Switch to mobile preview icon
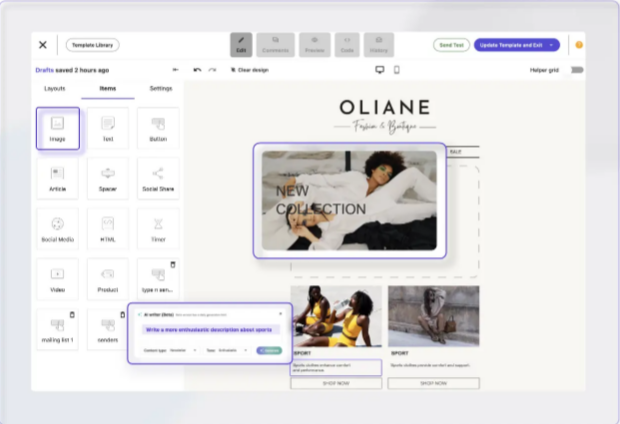Screen dimensions: 620x424 click(x=397, y=70)
